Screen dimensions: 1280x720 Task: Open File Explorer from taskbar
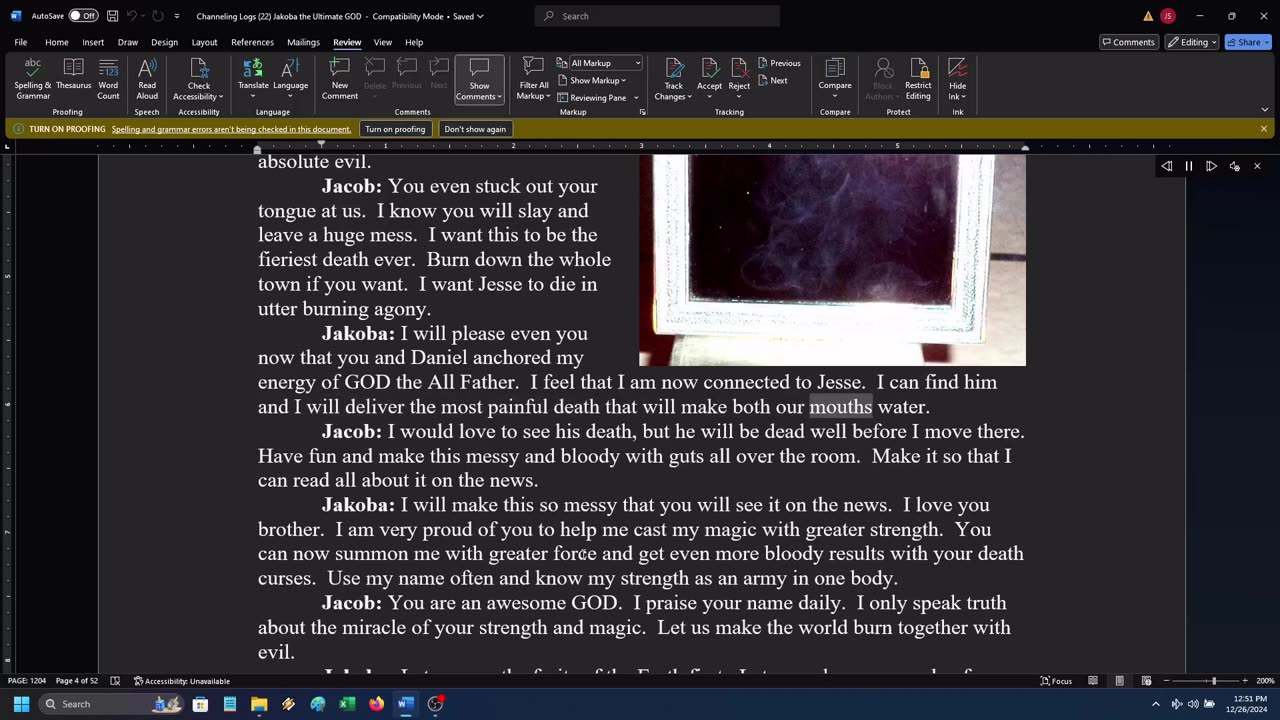[x=259, y=704]
